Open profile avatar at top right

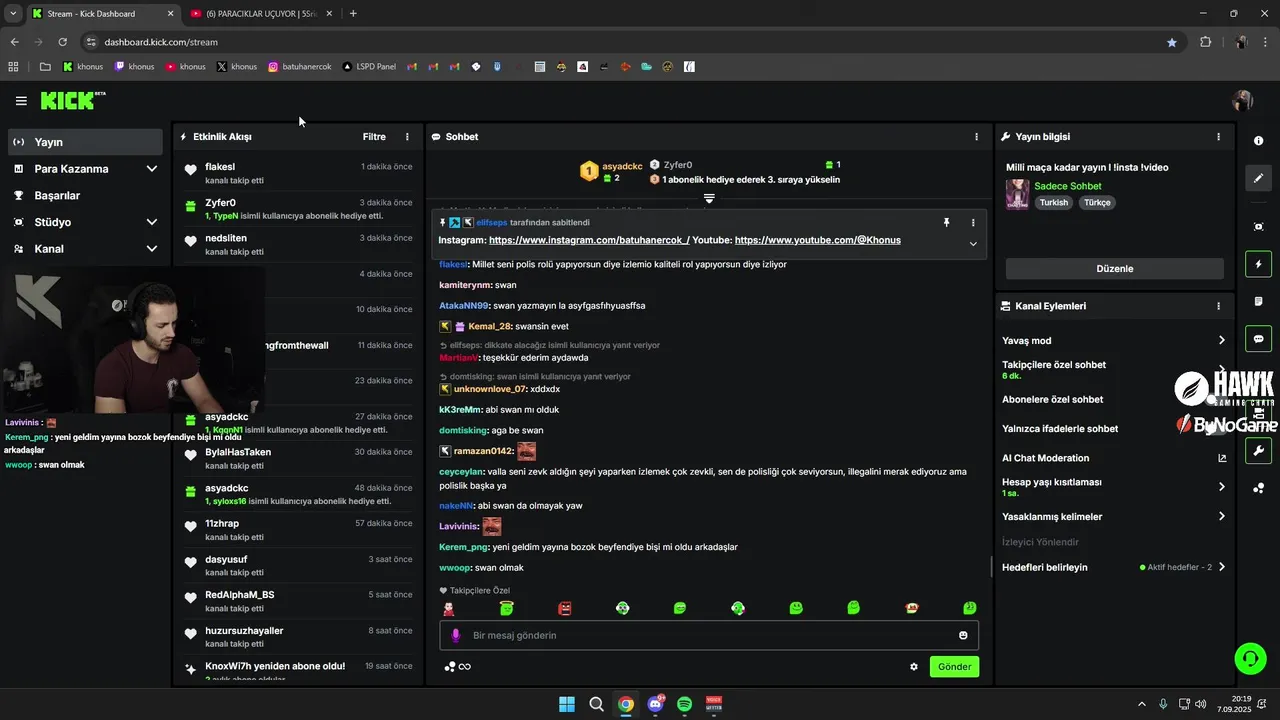1243,101
